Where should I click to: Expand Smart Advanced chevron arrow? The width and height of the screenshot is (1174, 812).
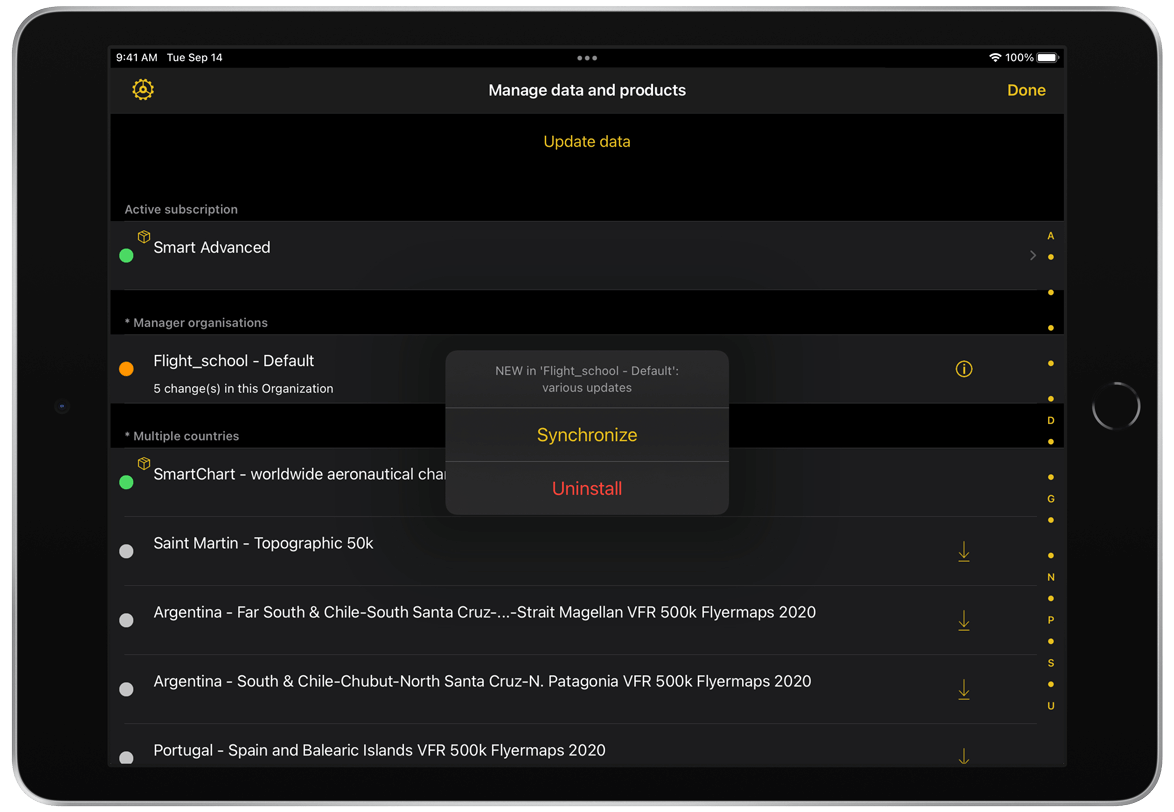pyautogui.click(x=1032, y=255)
